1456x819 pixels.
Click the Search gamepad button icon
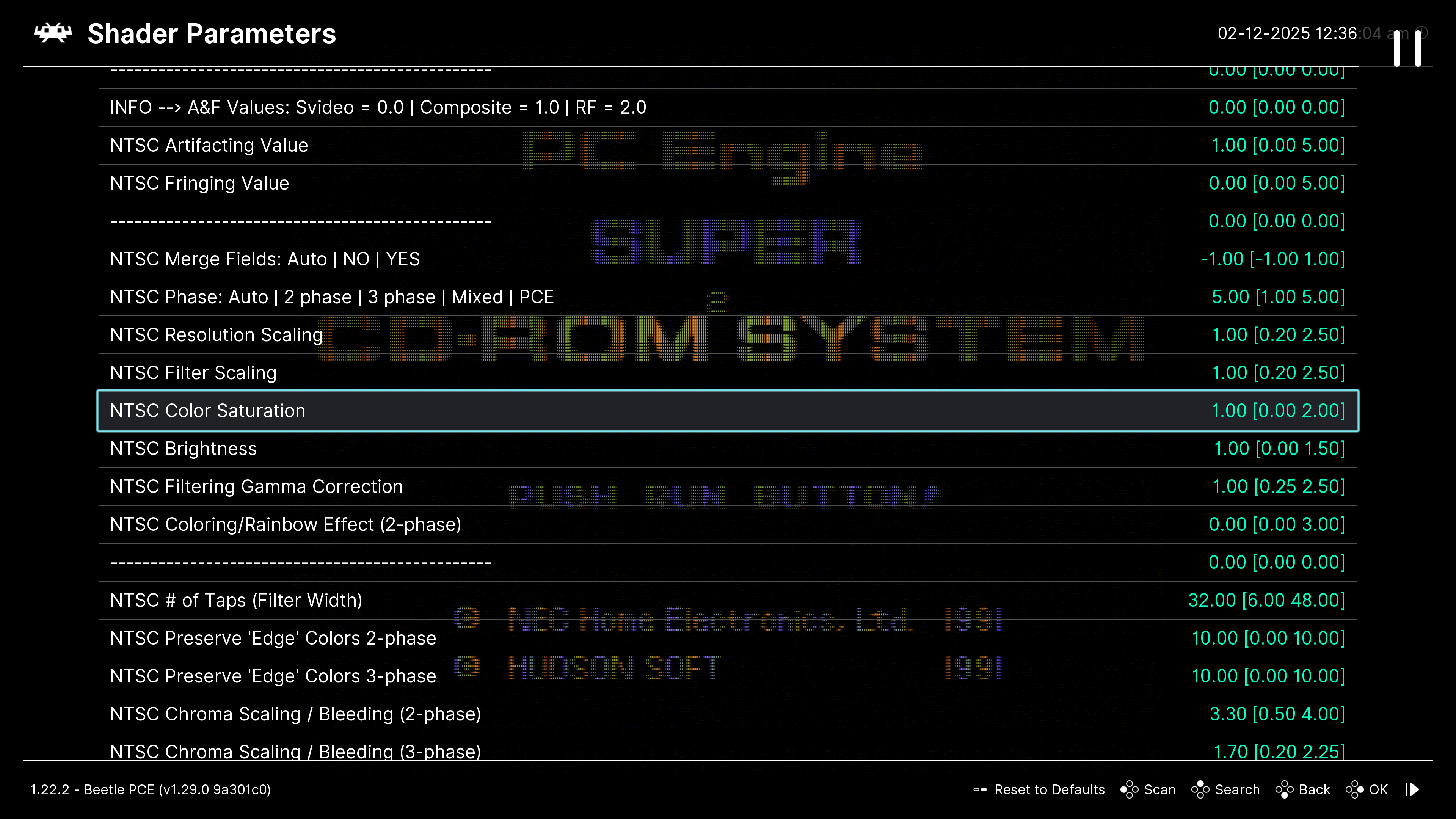(1200, 789)
